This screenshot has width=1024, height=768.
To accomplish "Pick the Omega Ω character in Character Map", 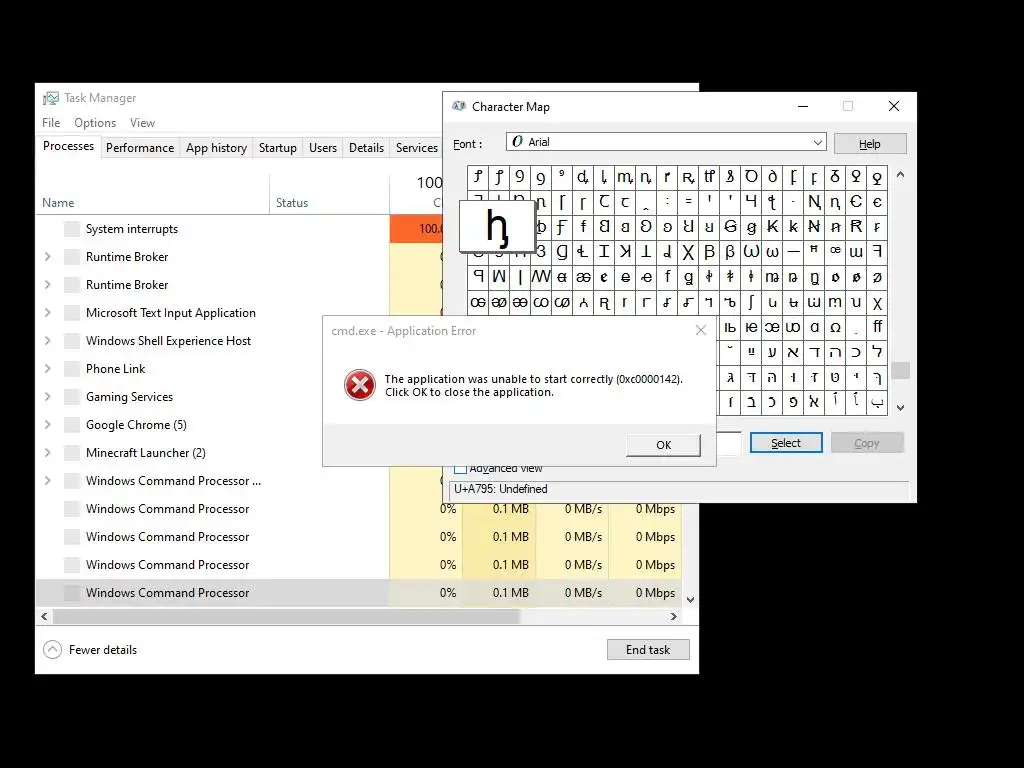I will [x=835, y=327].
